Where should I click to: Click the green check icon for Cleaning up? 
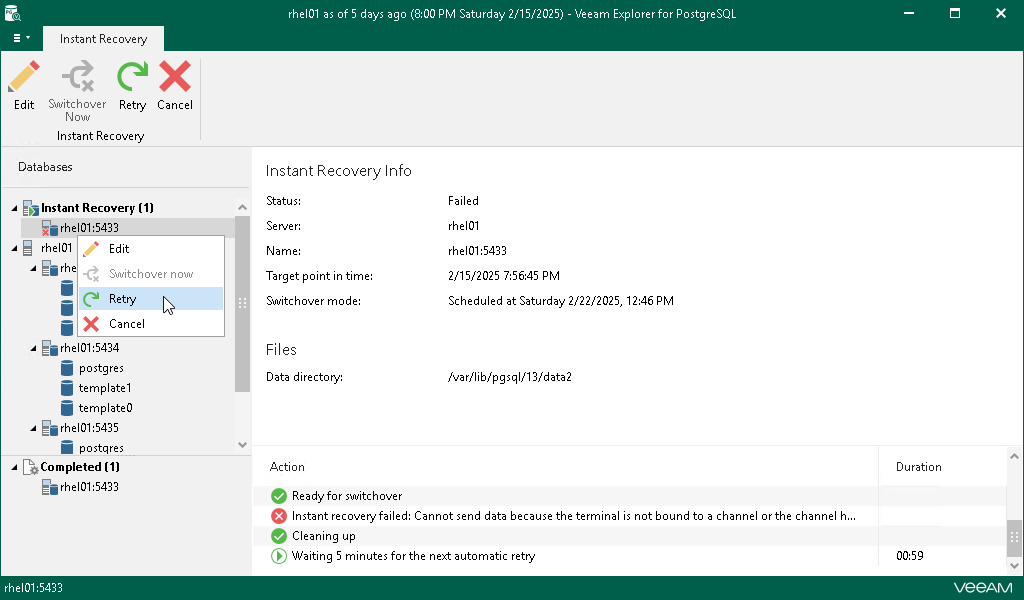(x=279, y=536)
